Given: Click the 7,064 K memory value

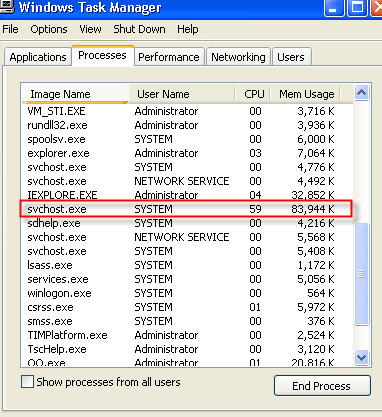Looking at the screenshot, I should coord(316,153).
